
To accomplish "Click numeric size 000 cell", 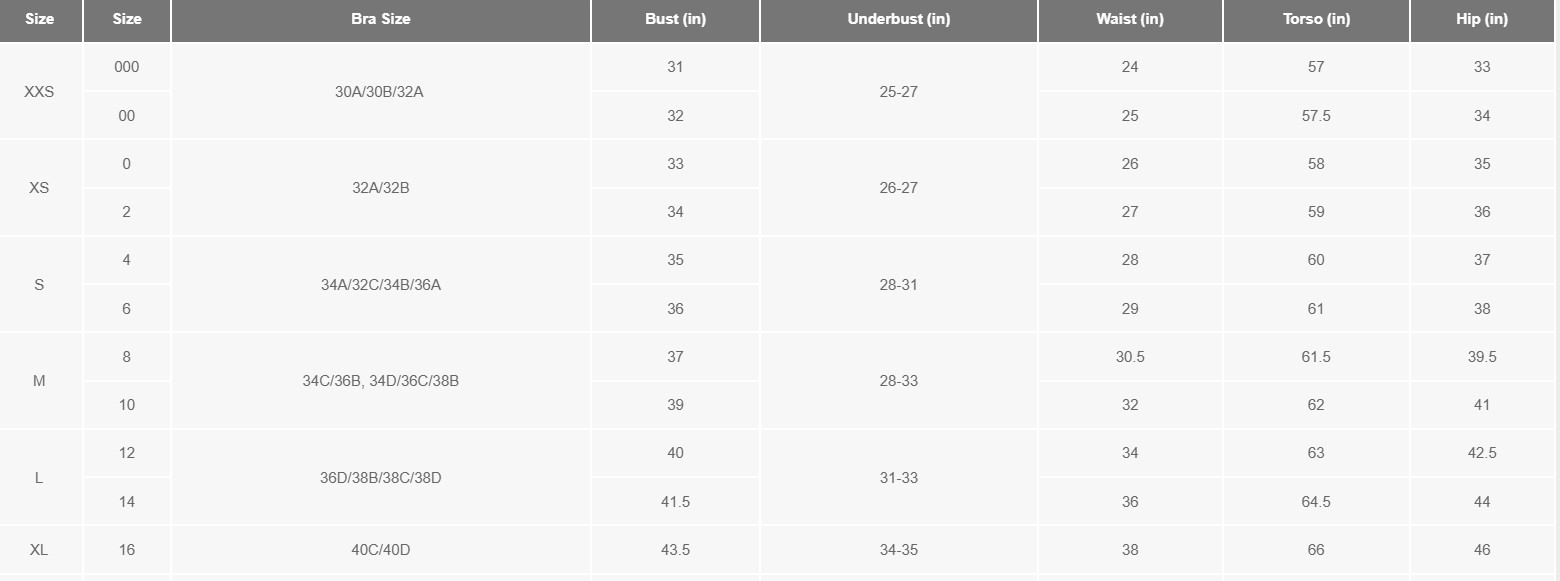I will pos(127,67).
